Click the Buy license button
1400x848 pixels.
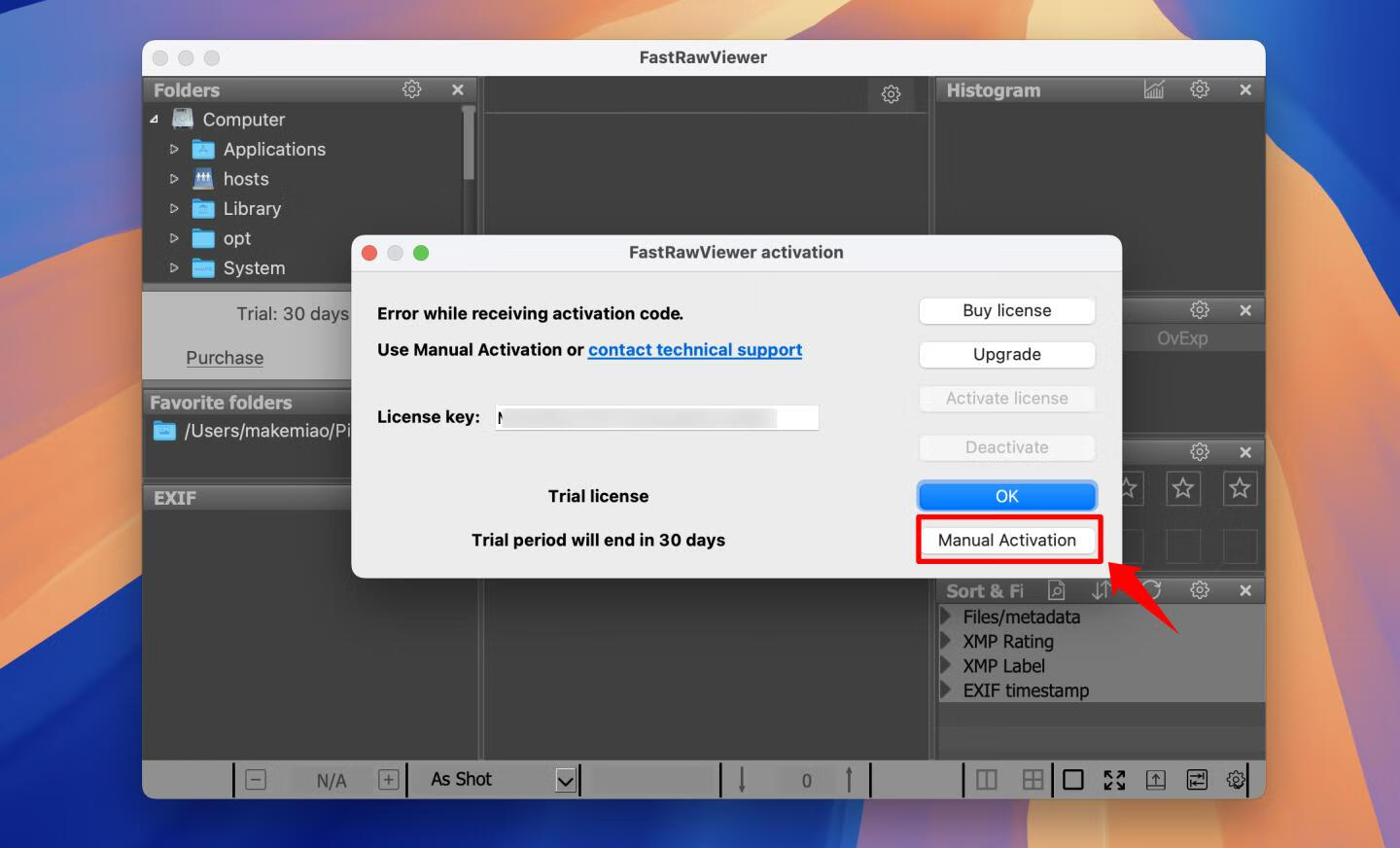(x=1007, y=310)
